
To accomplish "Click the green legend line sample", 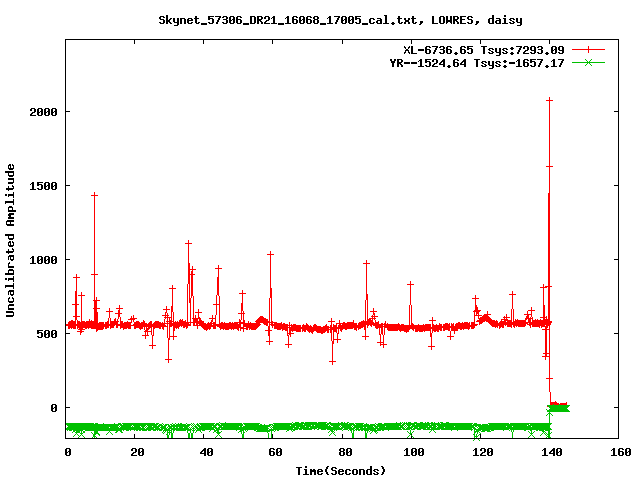I will tap(588, 63).
